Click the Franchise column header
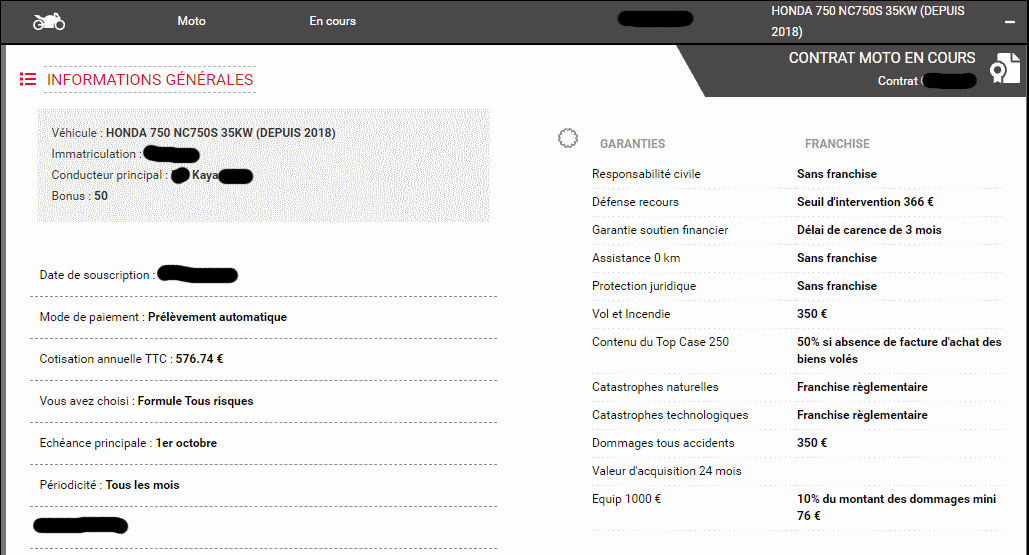The height and width of the screenshot is (555, 1029). [x=837, y=144]
